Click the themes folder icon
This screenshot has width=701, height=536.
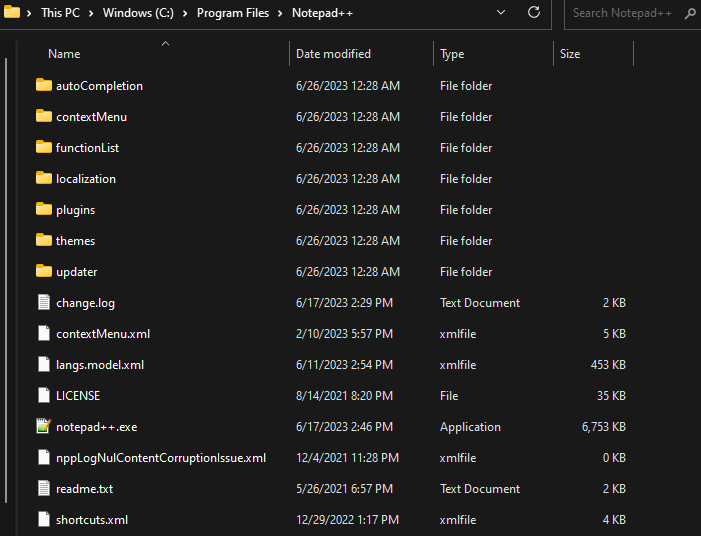coord(43,240)
